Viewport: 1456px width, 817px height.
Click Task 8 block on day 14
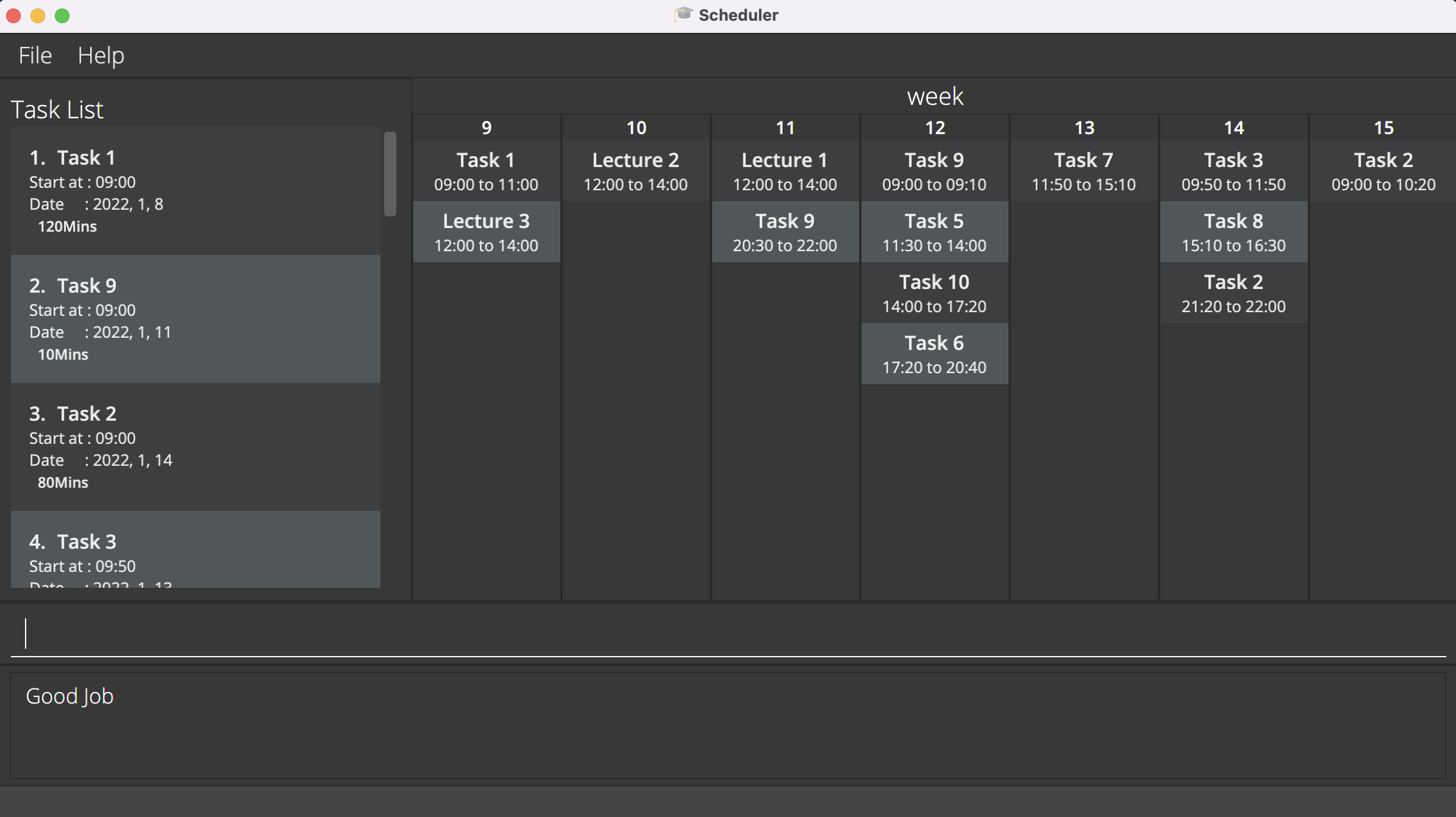[1233, 232]
